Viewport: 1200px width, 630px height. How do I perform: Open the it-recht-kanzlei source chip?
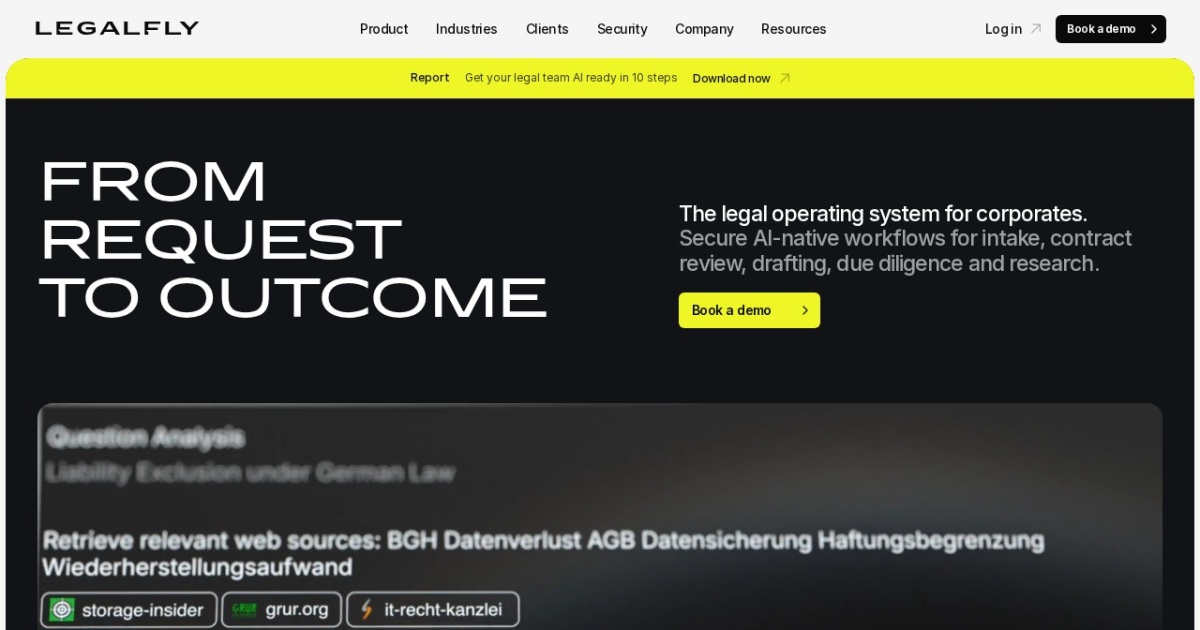(433, 609)
